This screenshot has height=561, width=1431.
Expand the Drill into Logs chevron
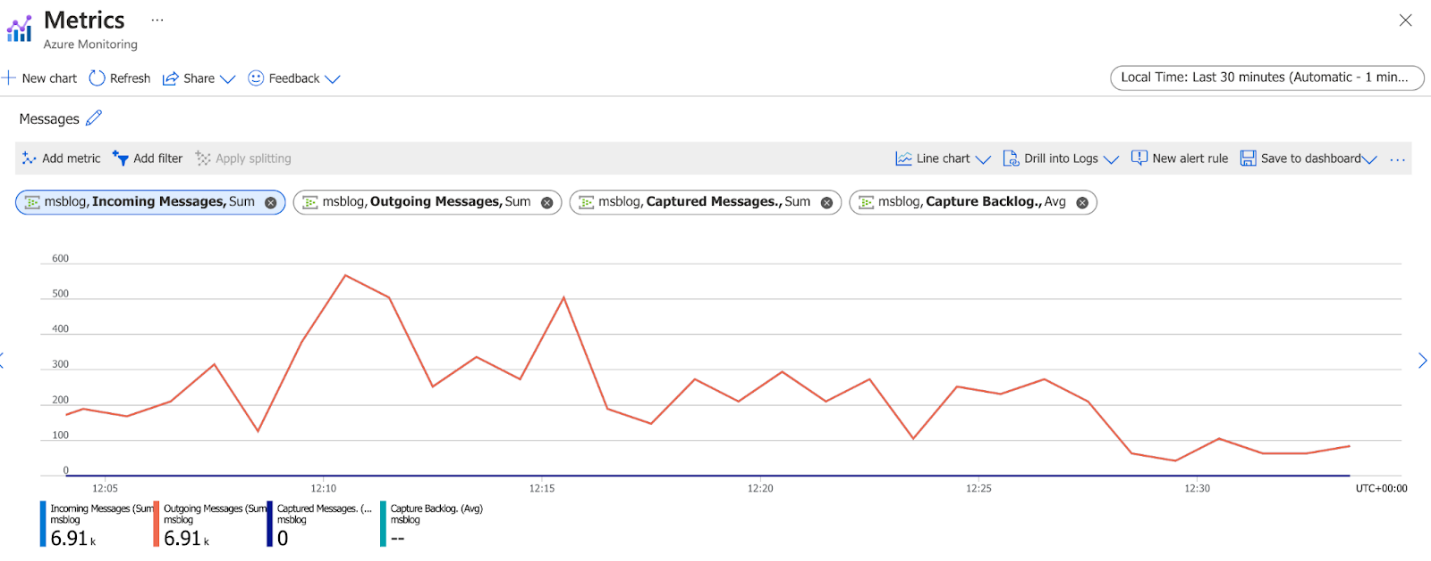pyautogui.click(x=1110, y=159)
